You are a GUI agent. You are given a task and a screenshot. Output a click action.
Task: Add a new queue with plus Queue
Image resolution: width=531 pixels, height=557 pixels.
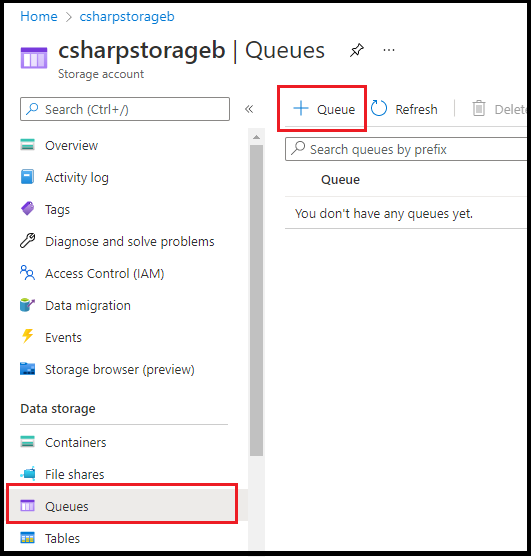click(x=324, y=109)
